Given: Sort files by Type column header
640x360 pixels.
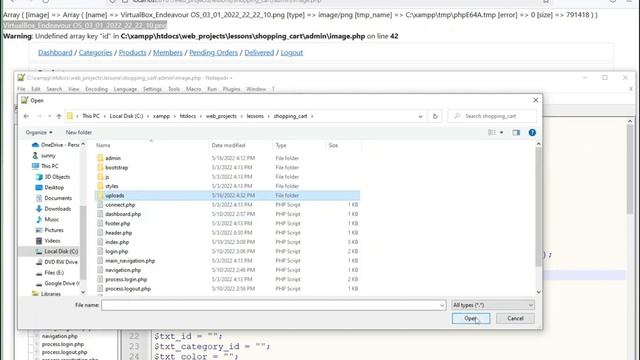Looking at the screenshot, I should [281, 145].
